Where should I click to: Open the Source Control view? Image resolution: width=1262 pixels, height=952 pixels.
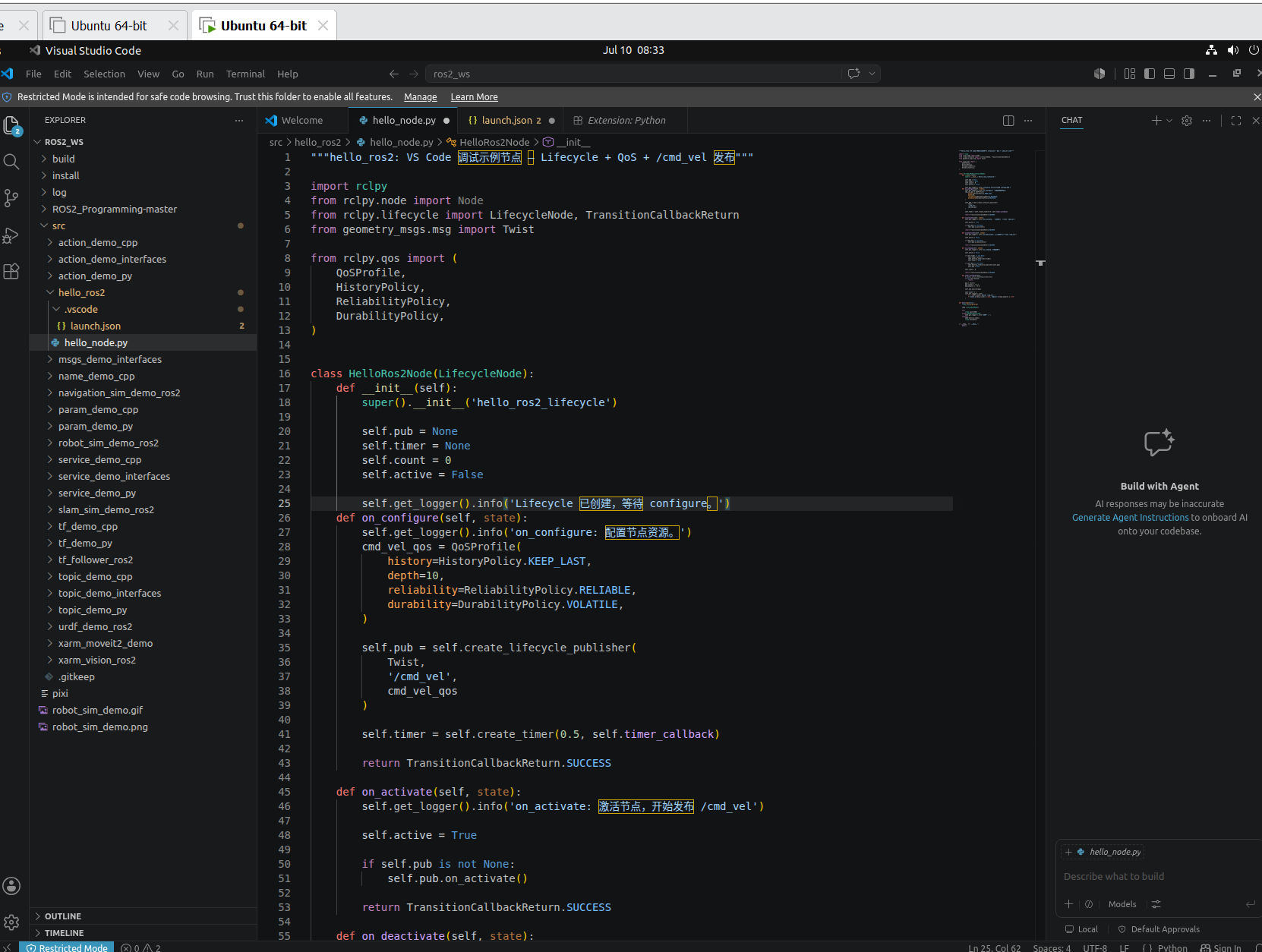click(x=11, y=198)
